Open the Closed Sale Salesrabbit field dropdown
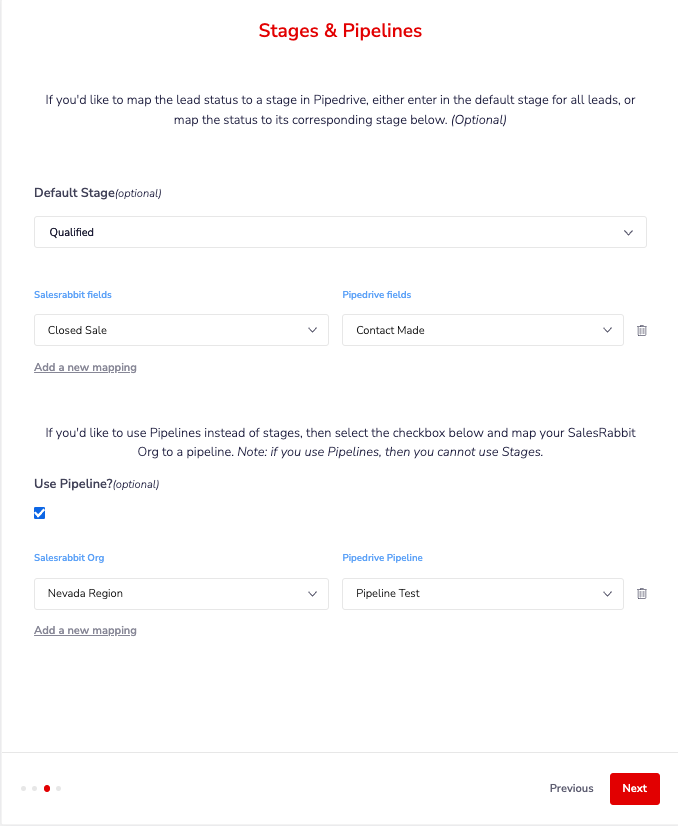Screen dimensions: 678x826 point(181,330)
